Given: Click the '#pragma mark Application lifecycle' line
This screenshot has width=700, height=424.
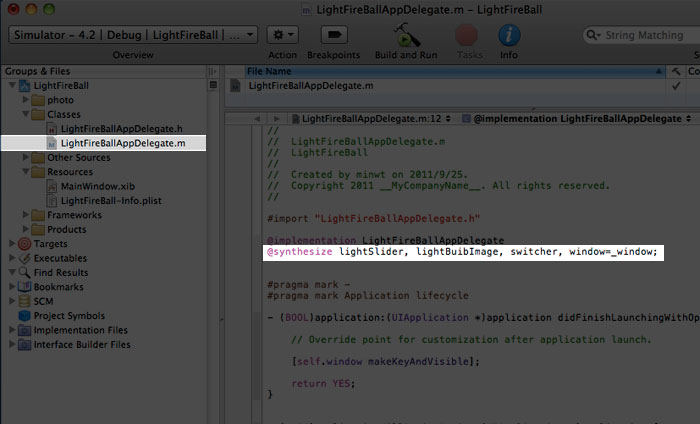Looking at the screenshot, I should pyautogui.click(x=368, y=295).
